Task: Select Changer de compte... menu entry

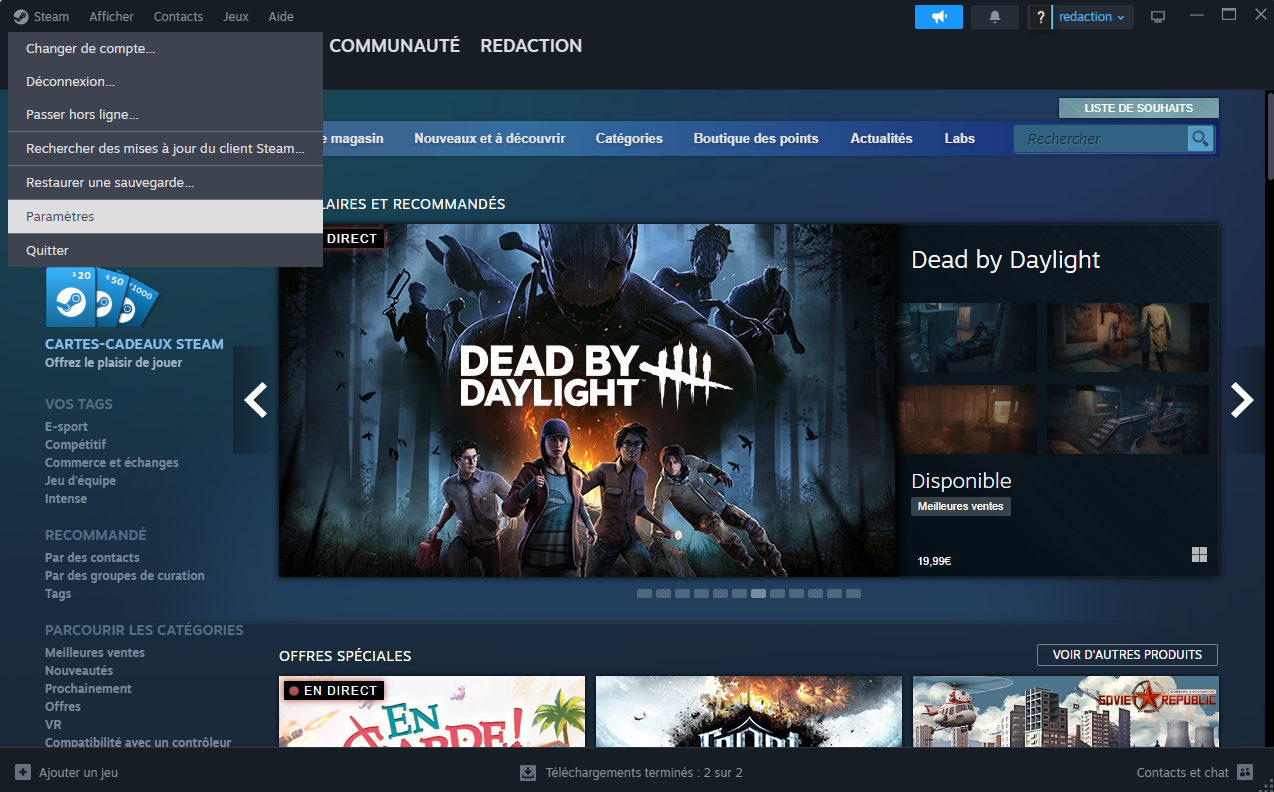Action: click(165, 48)
